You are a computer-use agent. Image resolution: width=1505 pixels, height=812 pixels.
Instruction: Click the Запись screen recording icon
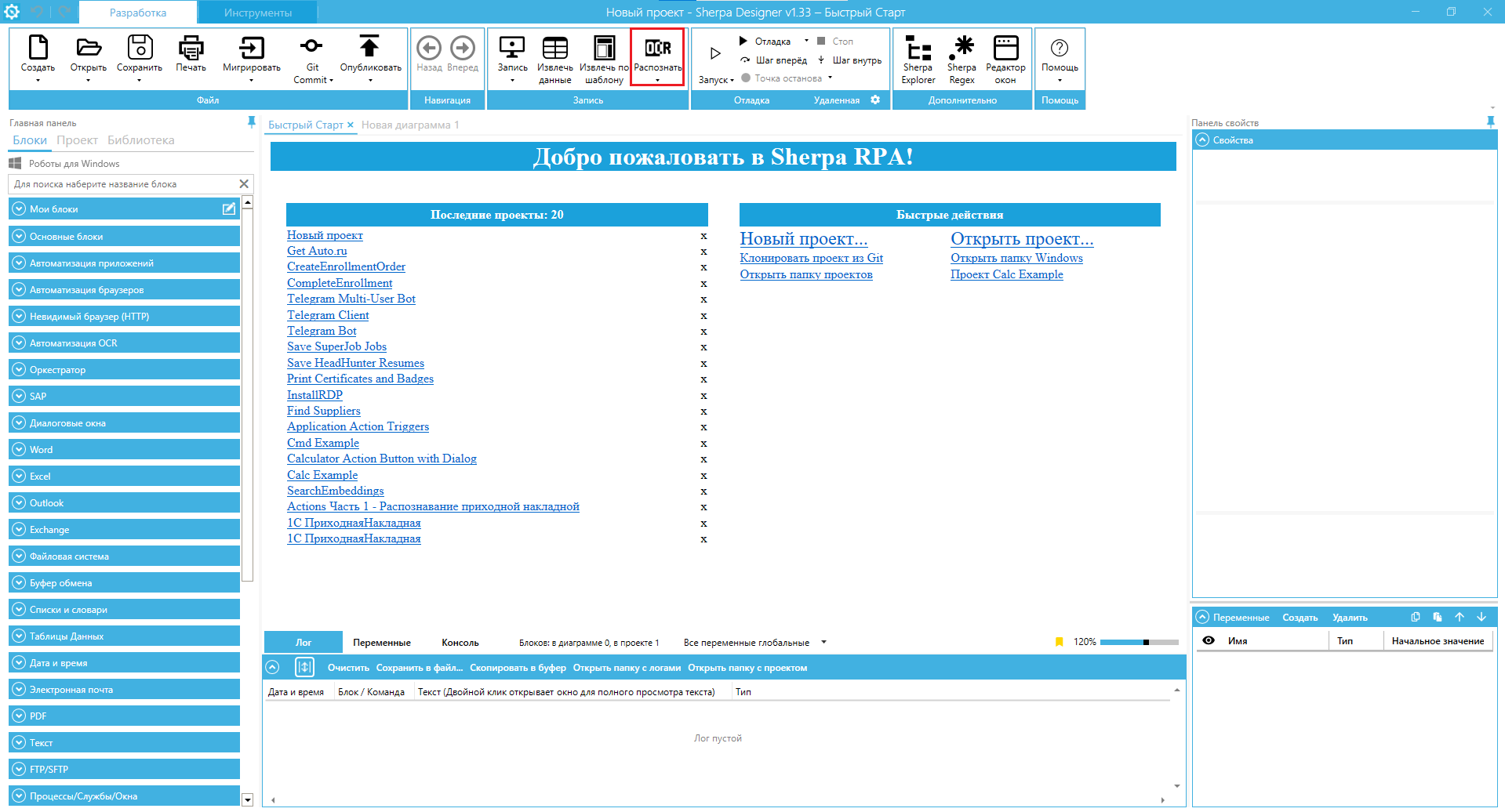tap(512, 49)
